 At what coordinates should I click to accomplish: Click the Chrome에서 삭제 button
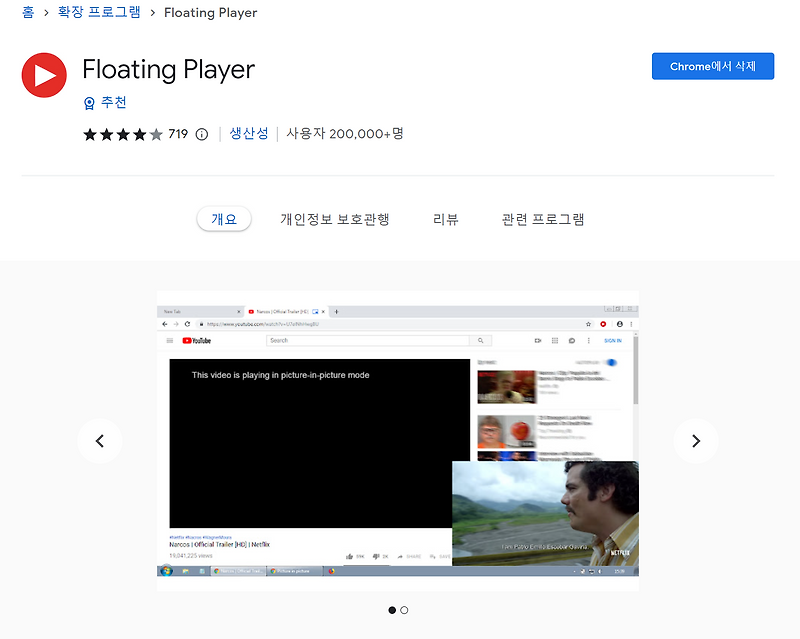pyautogui.click(x=713, y=65)
